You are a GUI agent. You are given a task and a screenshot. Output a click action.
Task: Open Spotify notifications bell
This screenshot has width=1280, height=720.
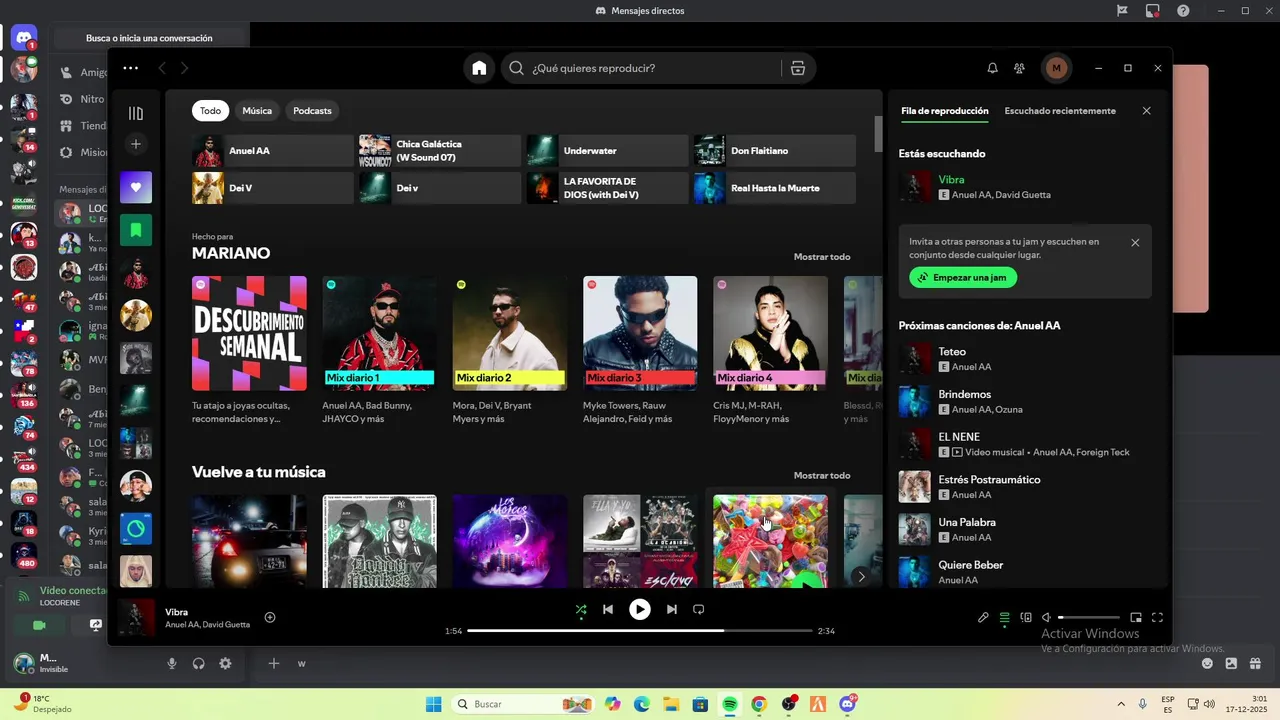[992, 68]
